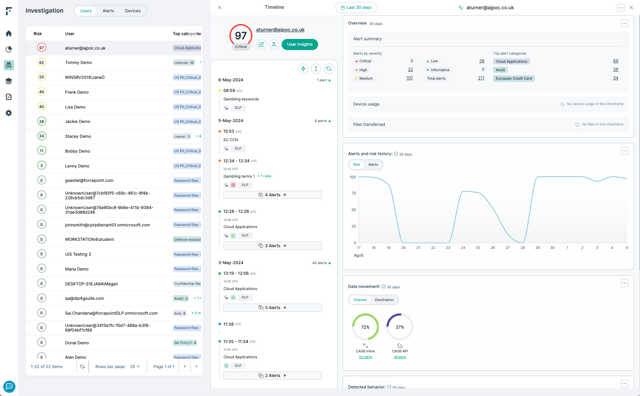Go to the Home page in the sidebar

pos(9,33)
